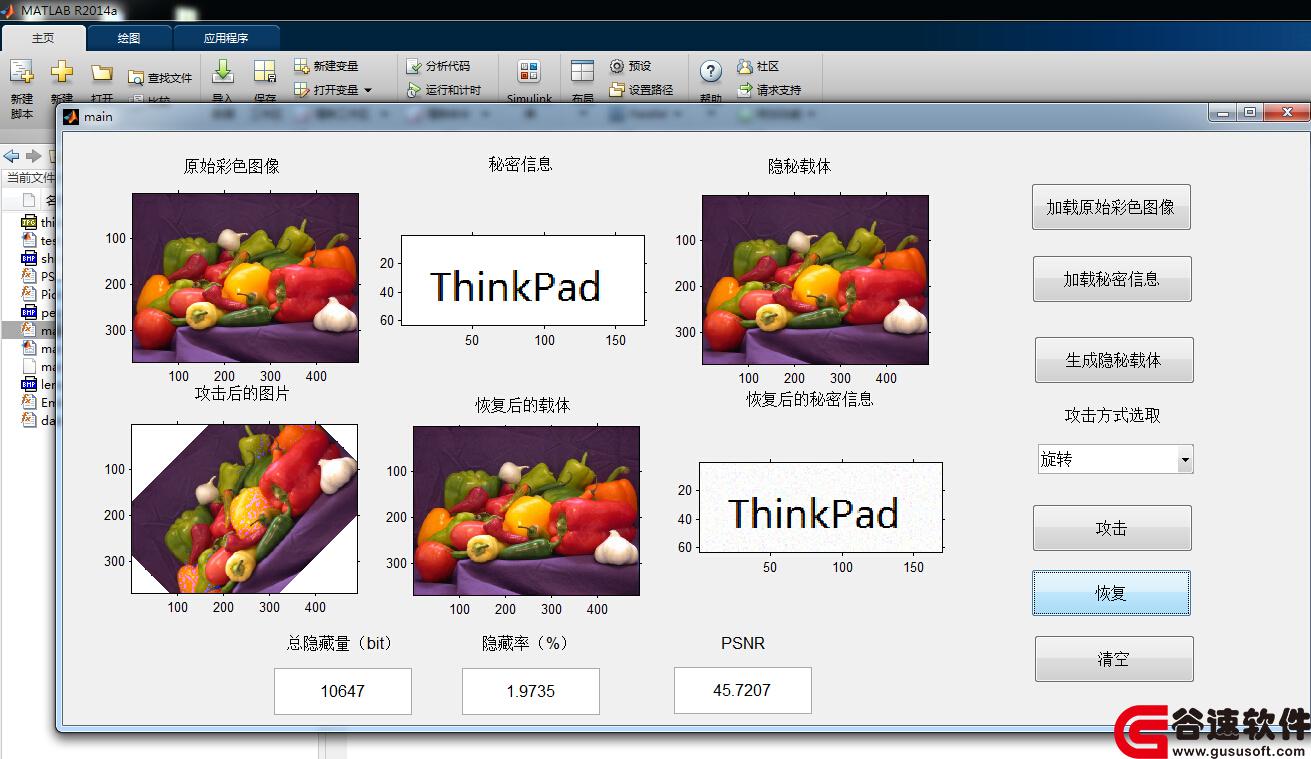This screenshot has width=1311, height=759.
Task: Click Run and Time (运行和计时)
Action: pos(444,90)
